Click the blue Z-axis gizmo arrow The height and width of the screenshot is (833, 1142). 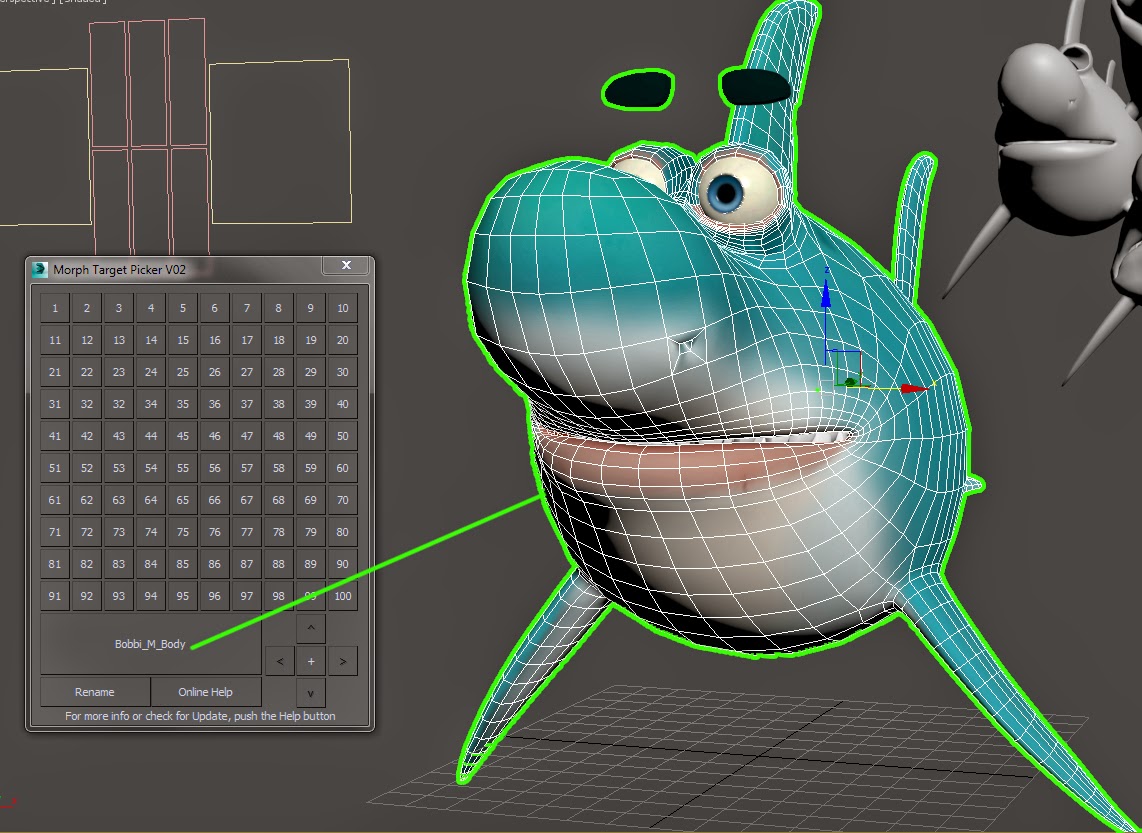pyautogui.click(x=826, y=293)
